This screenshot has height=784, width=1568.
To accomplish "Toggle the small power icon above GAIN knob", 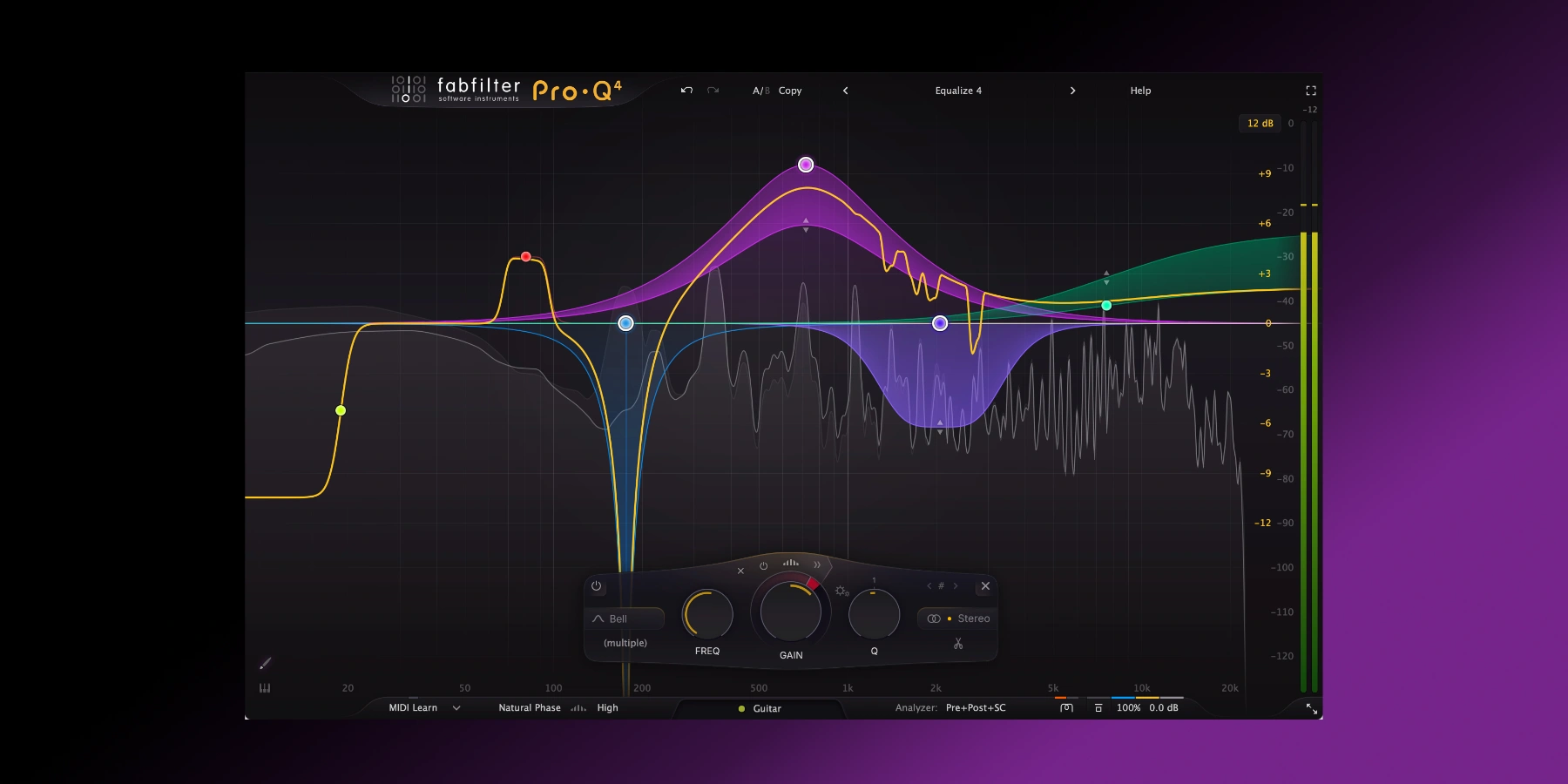I will coord(763,566).
